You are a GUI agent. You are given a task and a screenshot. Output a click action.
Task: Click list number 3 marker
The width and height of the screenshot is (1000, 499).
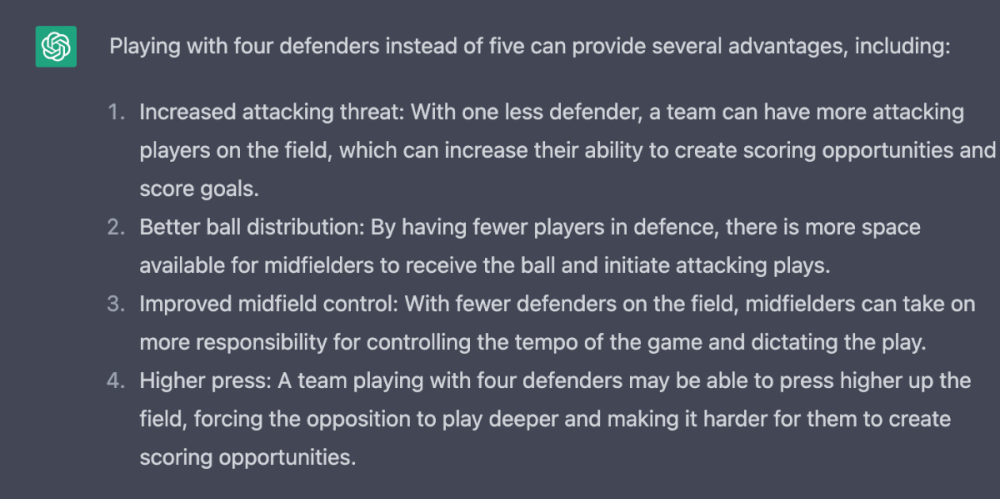coord(117,304)
